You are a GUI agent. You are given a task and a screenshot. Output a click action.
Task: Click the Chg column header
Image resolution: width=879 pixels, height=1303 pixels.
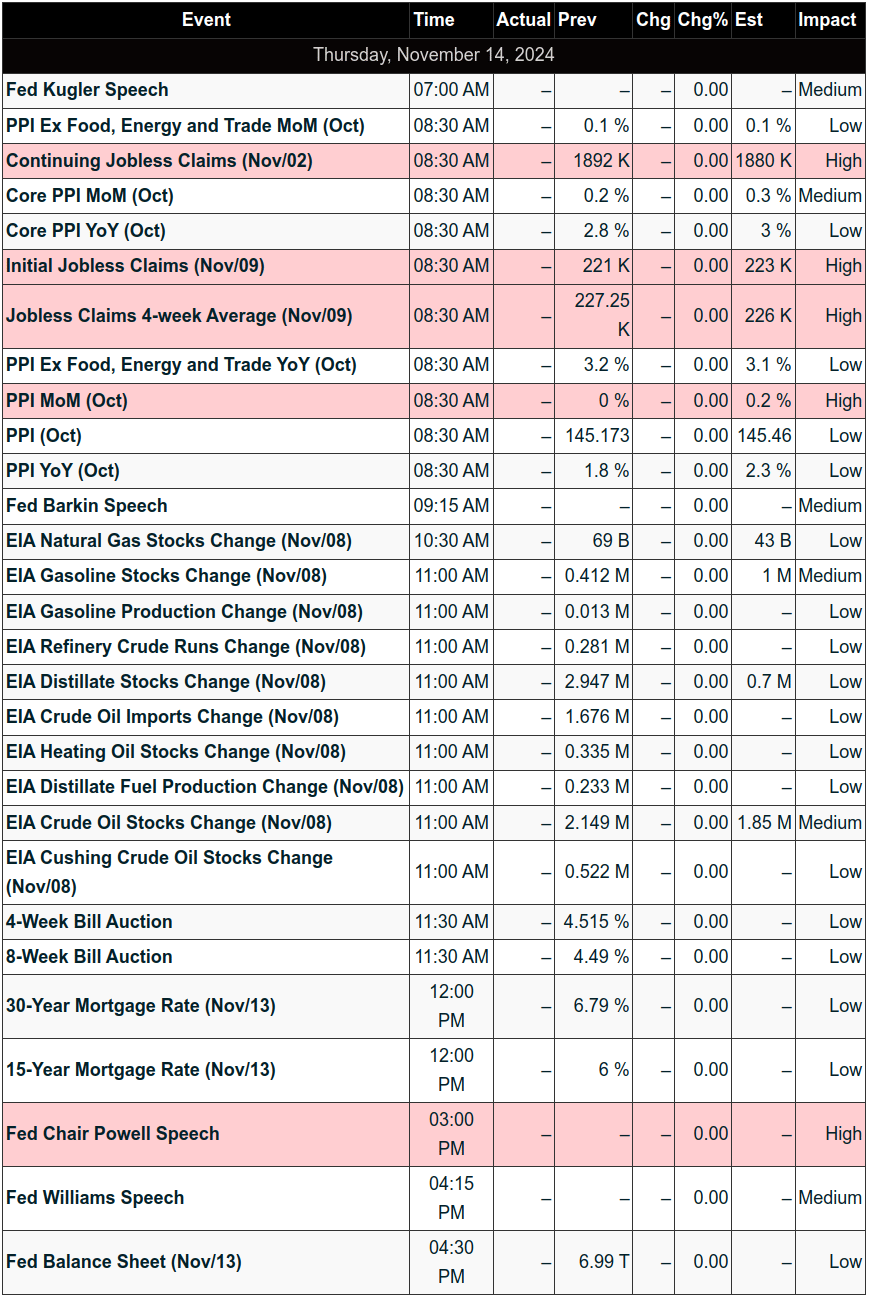point(653,20)
